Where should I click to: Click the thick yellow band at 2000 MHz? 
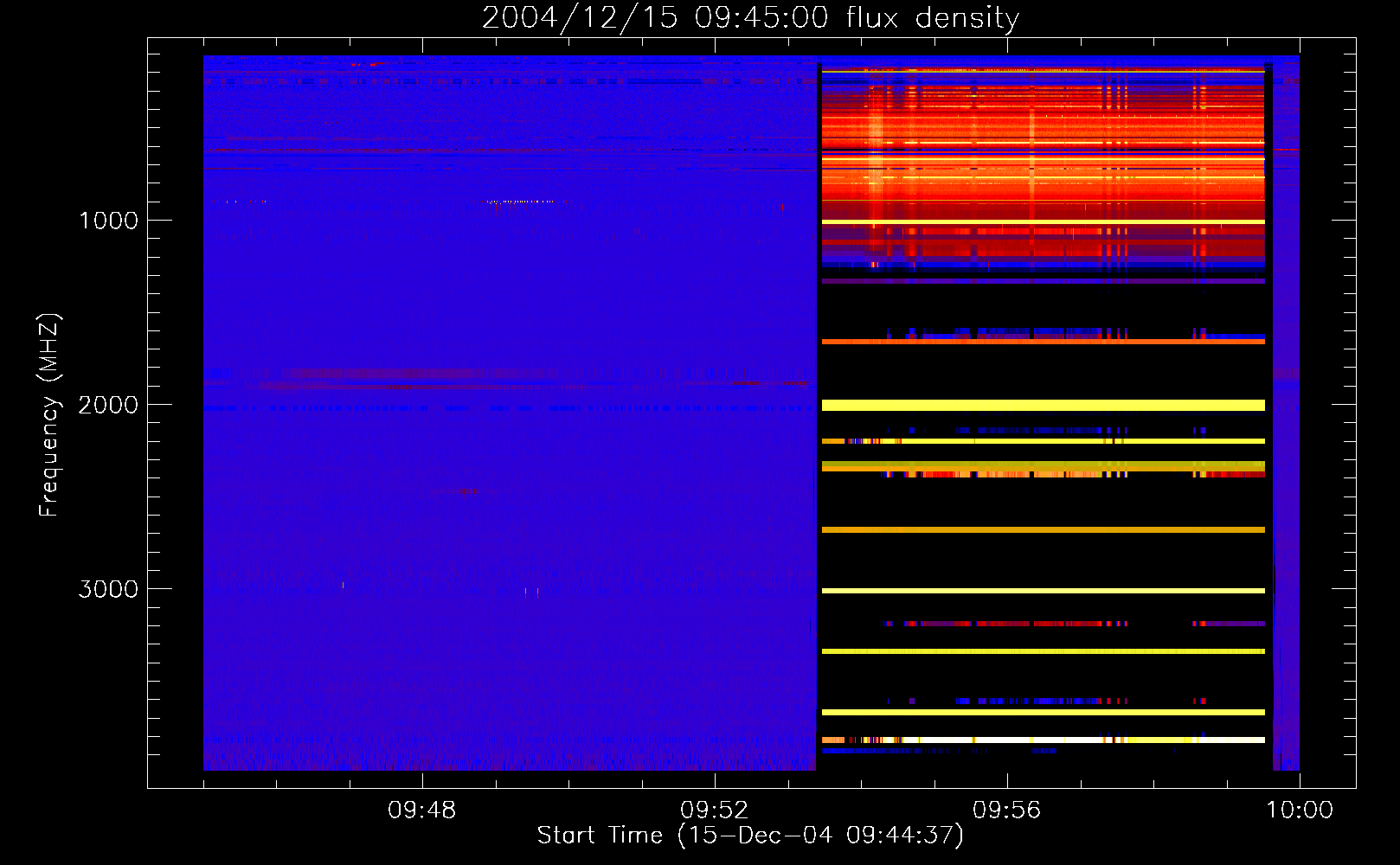pos(1043,405)
